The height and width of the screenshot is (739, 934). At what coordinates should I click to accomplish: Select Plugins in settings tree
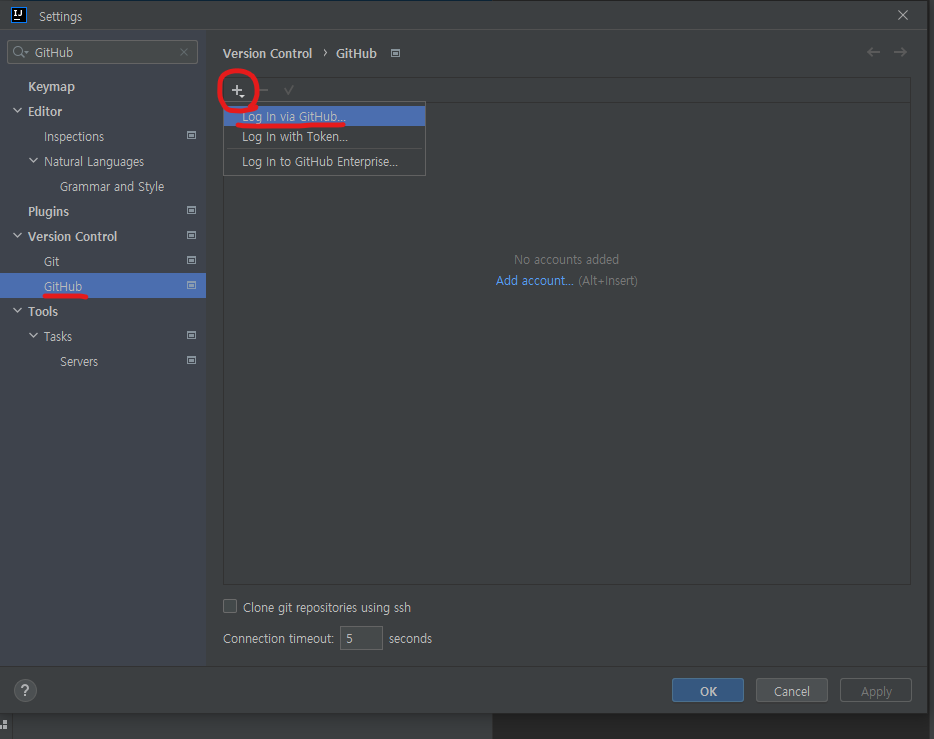pyautogui.click(x=48, y=212)
